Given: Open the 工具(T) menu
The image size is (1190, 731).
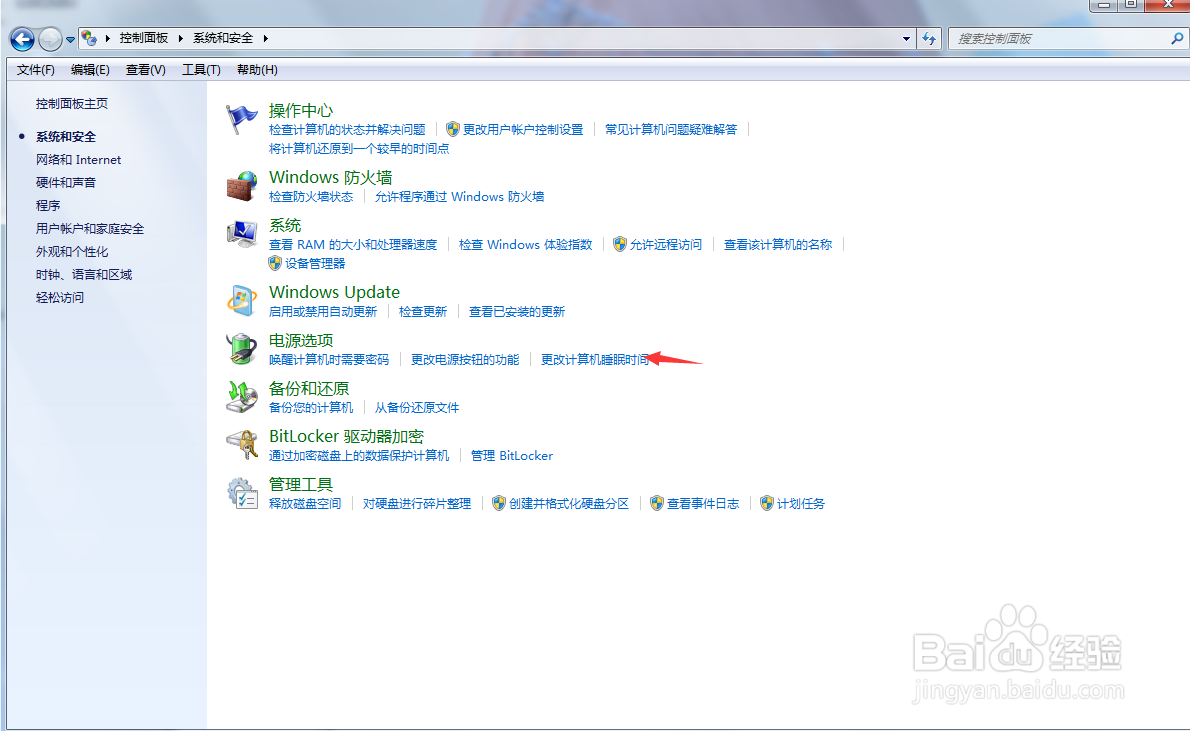Looking at the screenshot, I should coord(201,70).
